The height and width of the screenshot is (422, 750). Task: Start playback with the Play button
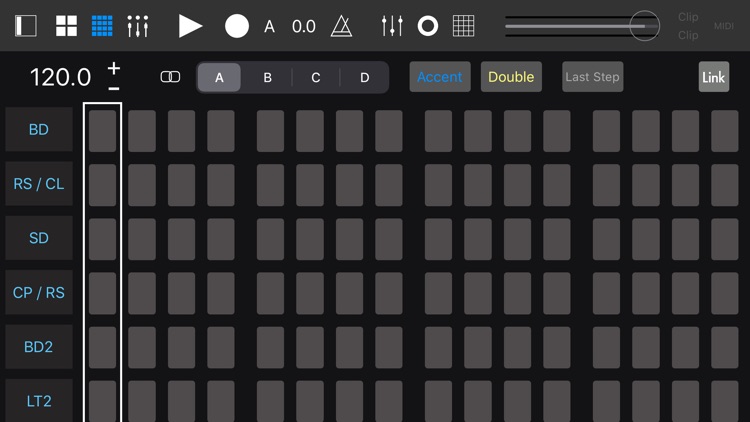click(x=190, y=26)
